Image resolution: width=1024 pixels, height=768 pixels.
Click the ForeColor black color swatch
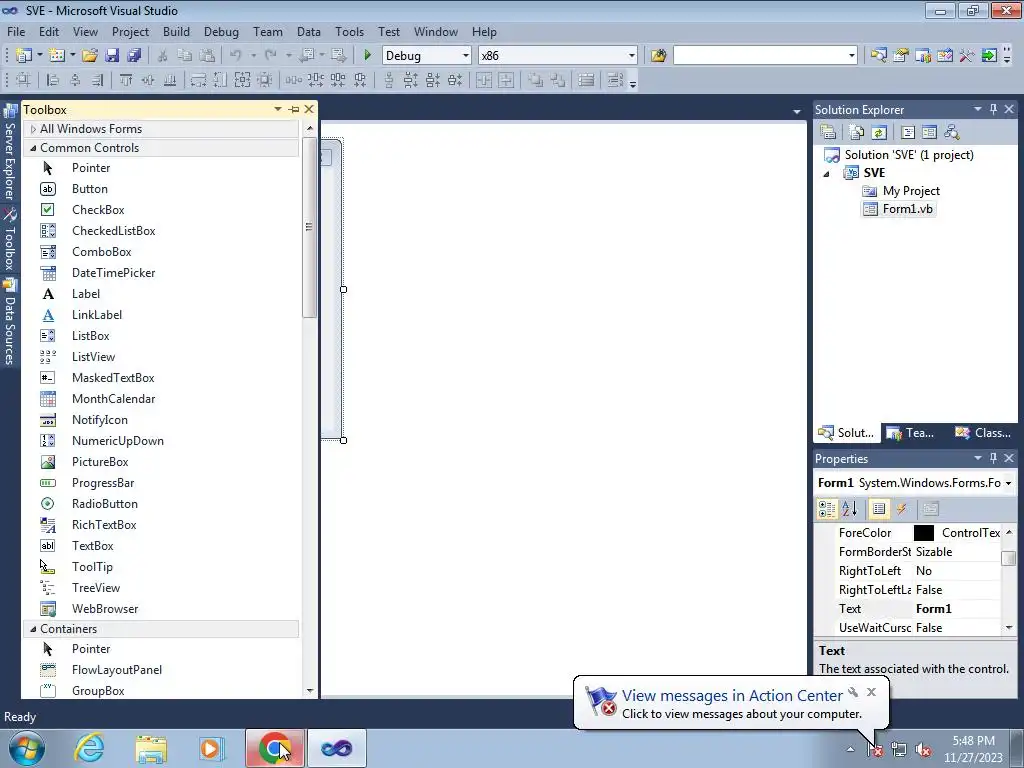923,533
